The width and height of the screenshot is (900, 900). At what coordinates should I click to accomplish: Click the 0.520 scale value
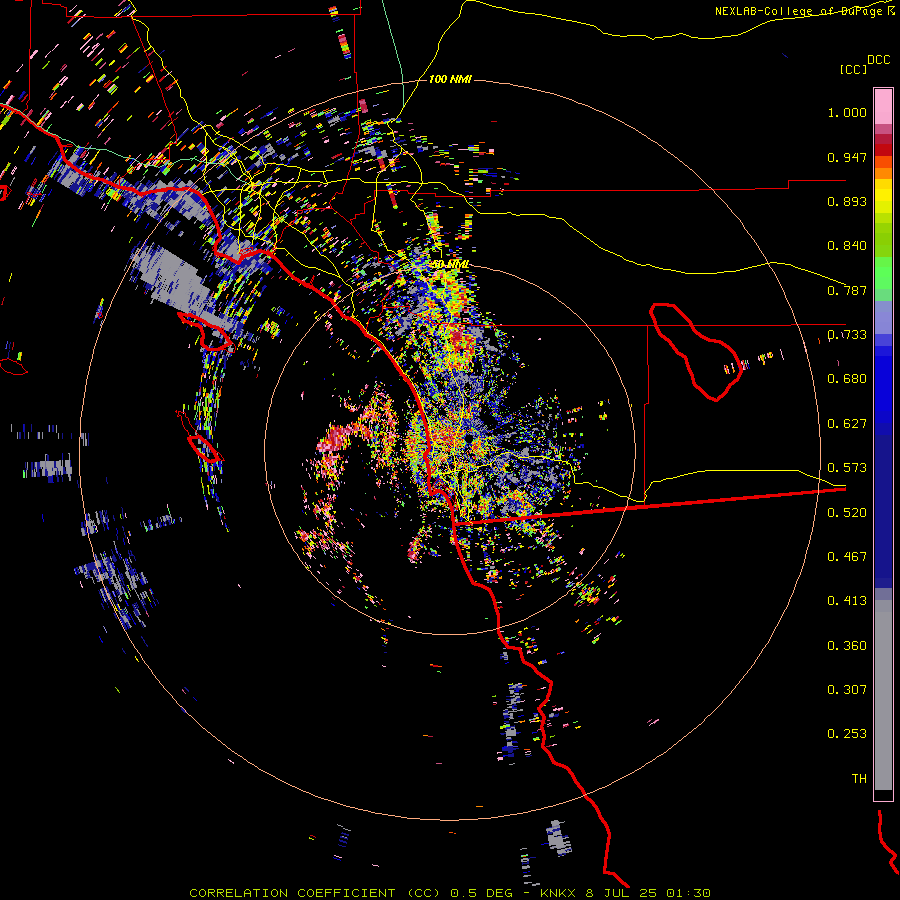(847, 513)
